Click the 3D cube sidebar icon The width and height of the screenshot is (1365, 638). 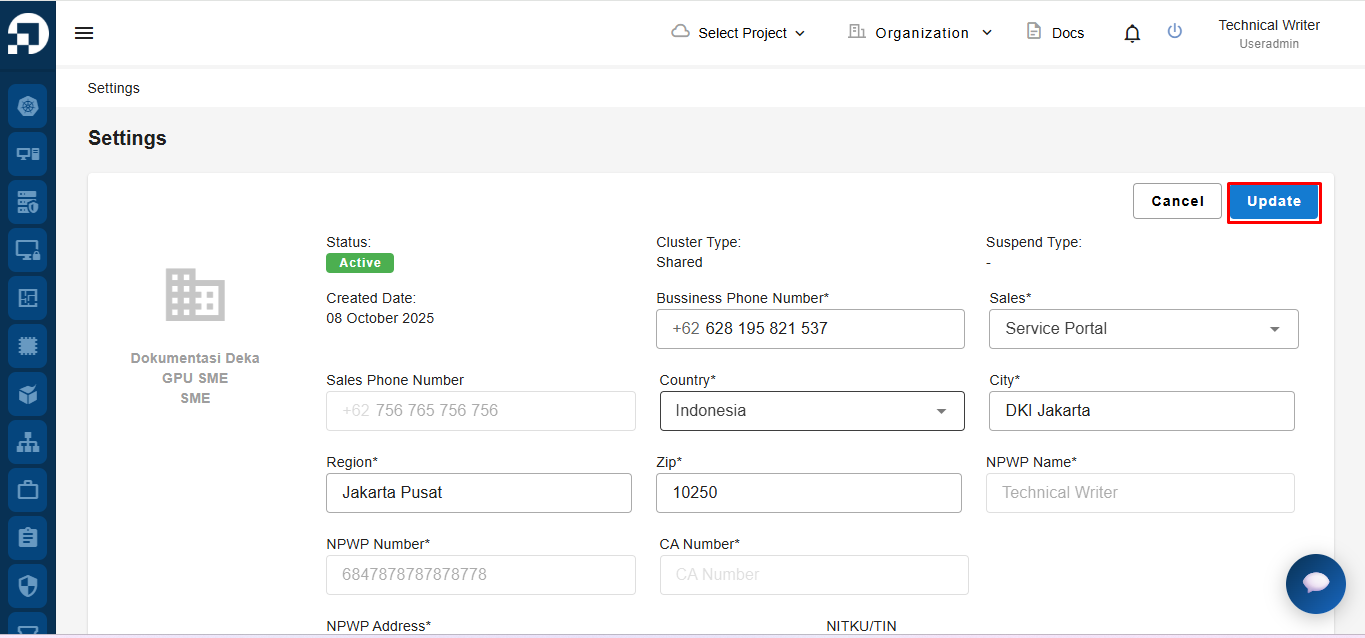coord(28,394)
